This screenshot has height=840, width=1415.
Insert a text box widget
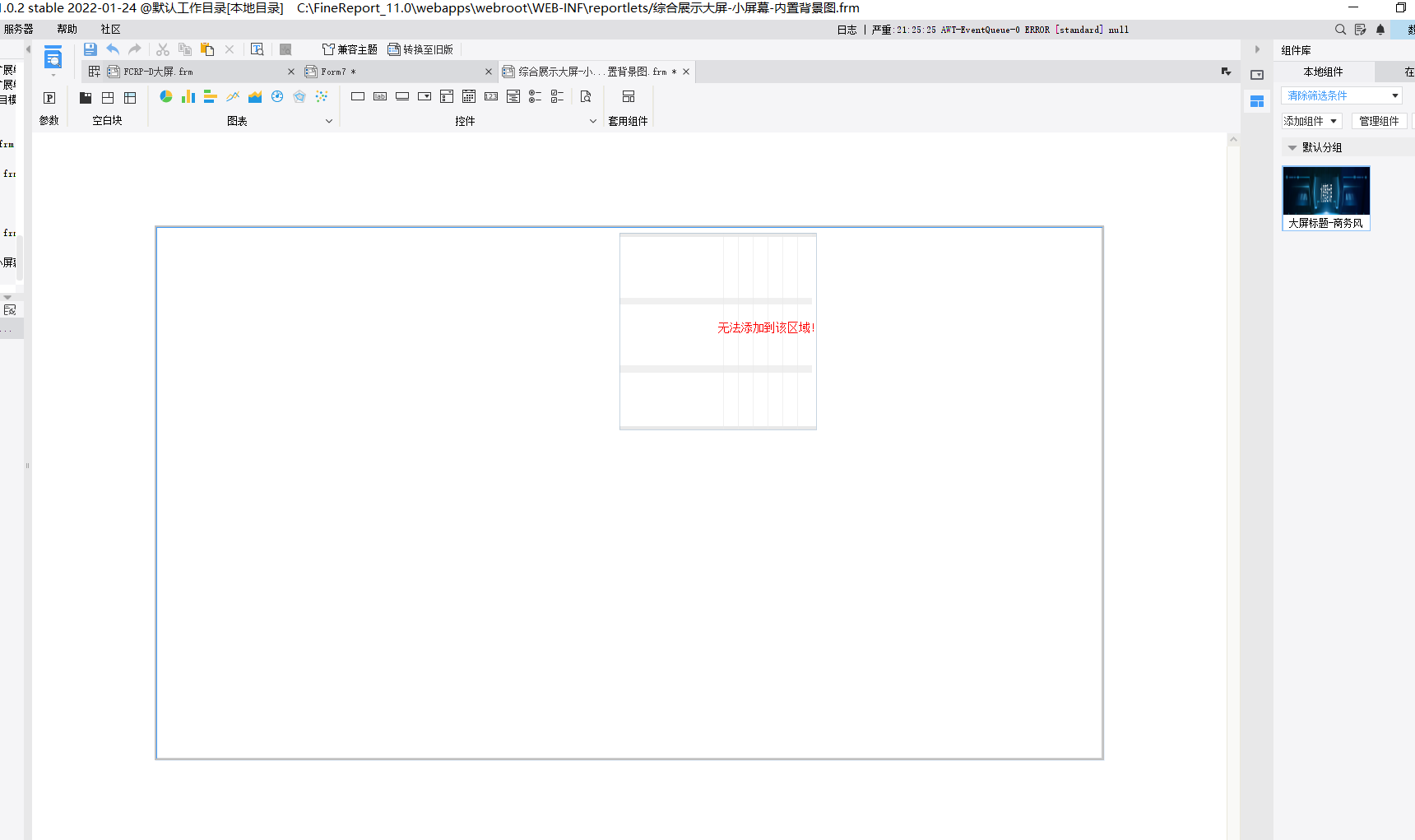coord(358,97)
